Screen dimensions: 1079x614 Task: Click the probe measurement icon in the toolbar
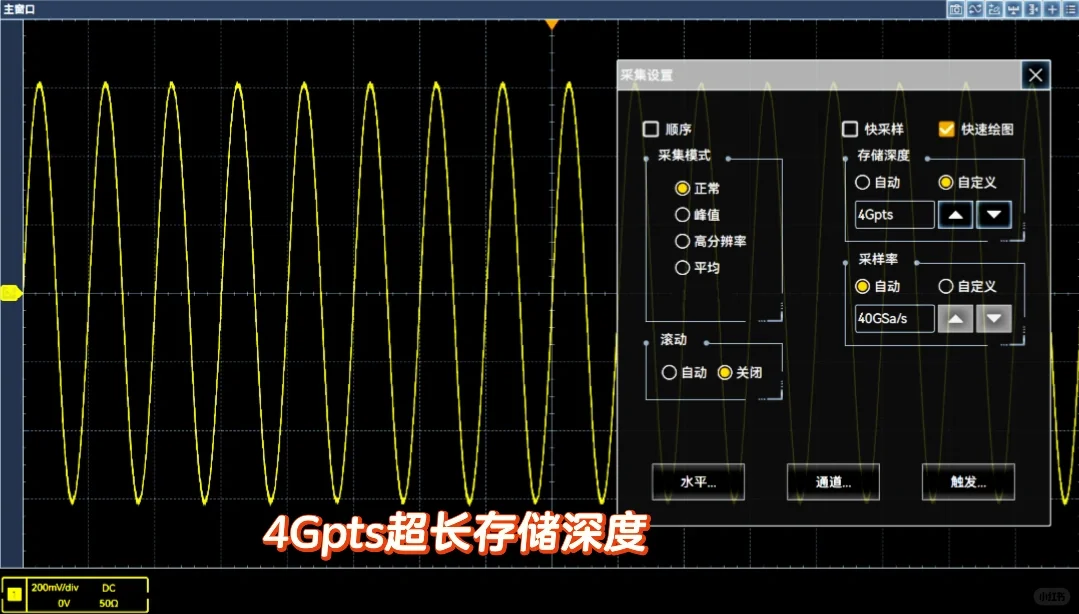click(x=1012, y=9)
